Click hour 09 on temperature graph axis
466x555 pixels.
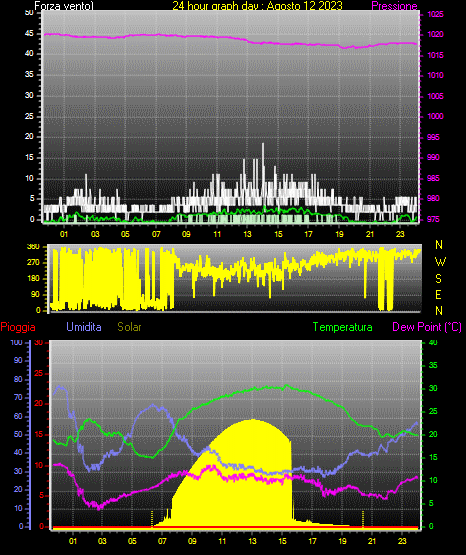(x=192, y=541)
